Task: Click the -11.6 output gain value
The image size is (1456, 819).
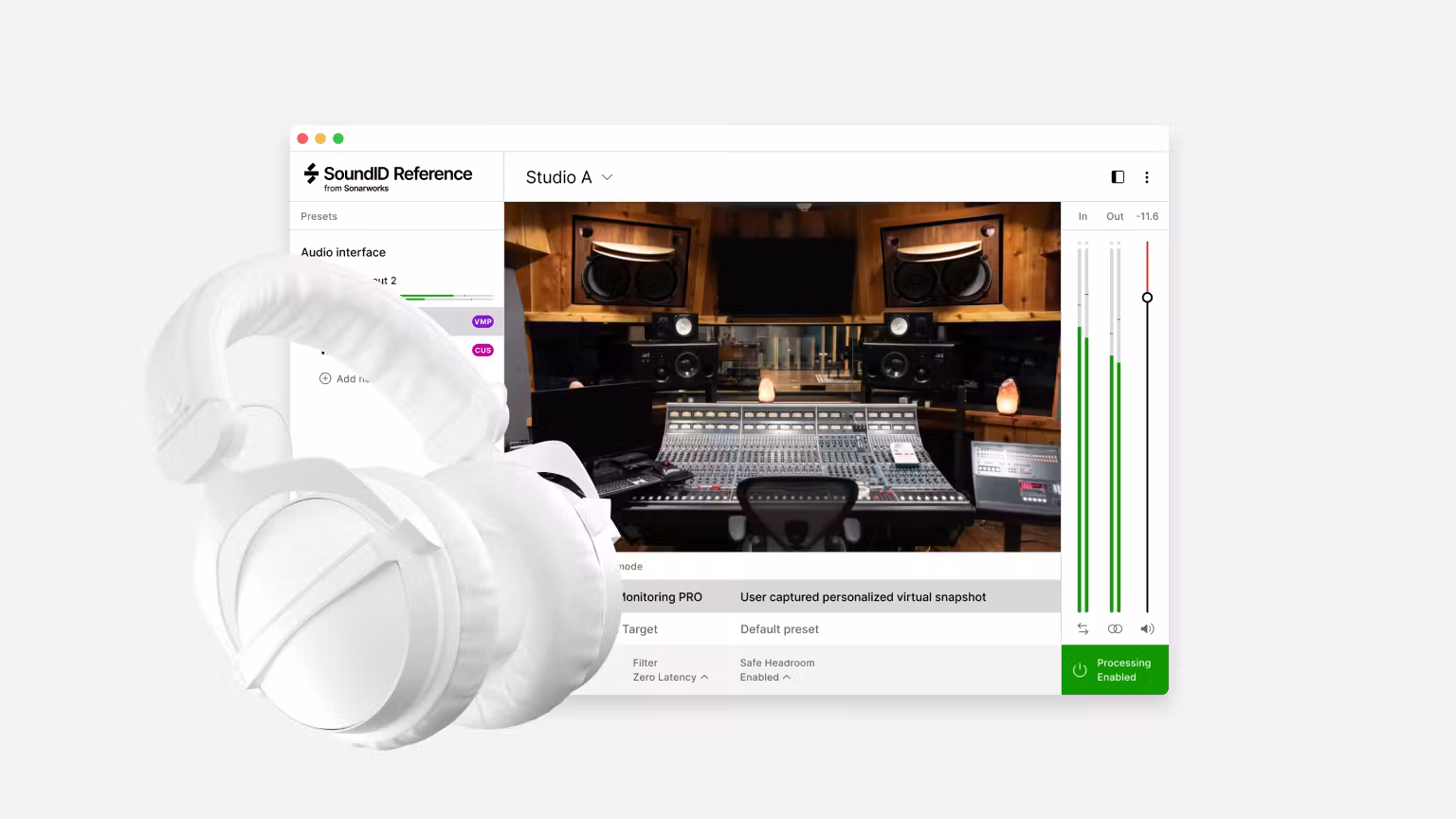Action: pyautogui.click(x=1147, y=216)
